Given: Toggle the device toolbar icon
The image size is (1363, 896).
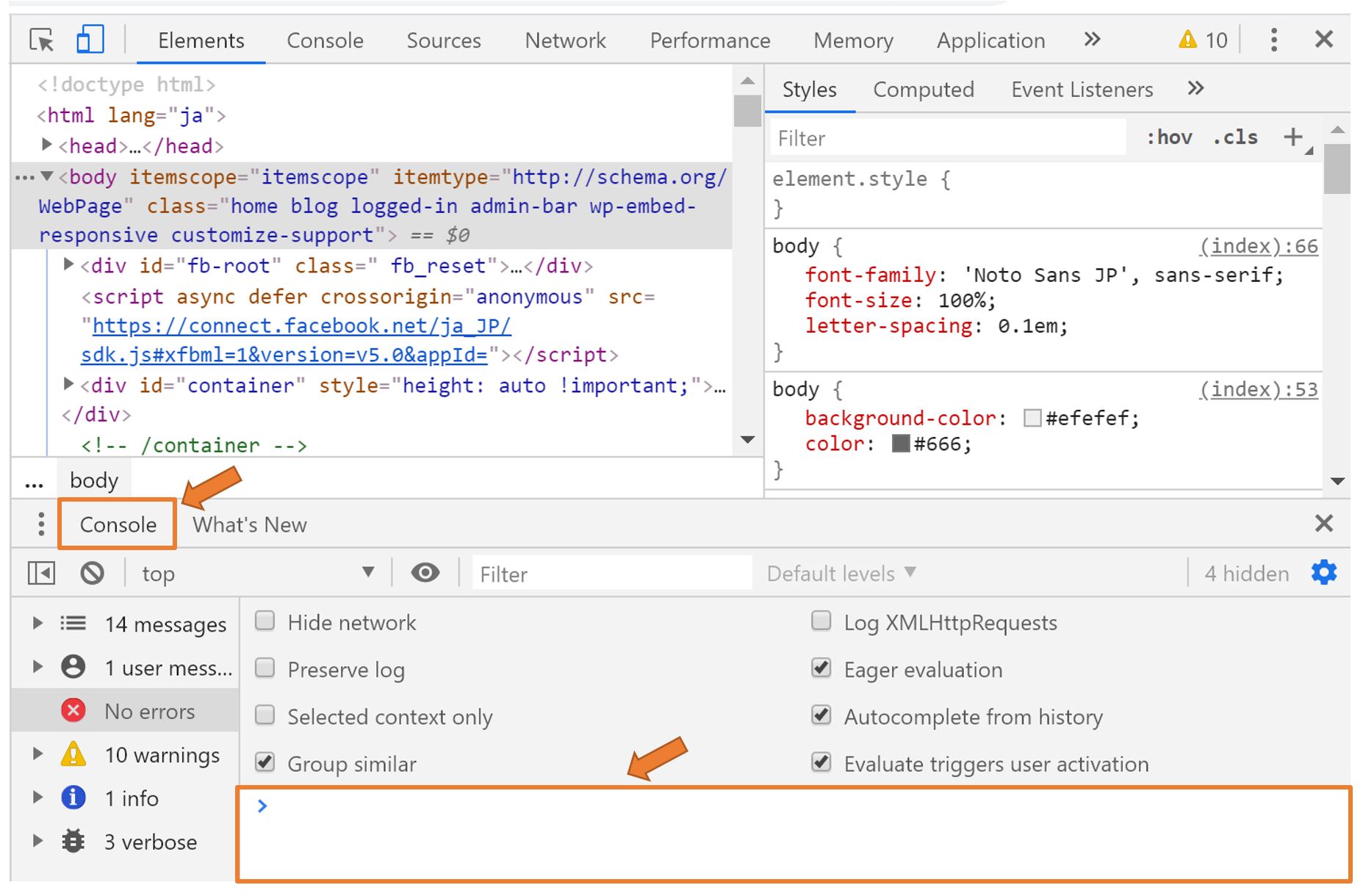Looking at the screenshot, I should pyautogui.click(x=90, y=40).
